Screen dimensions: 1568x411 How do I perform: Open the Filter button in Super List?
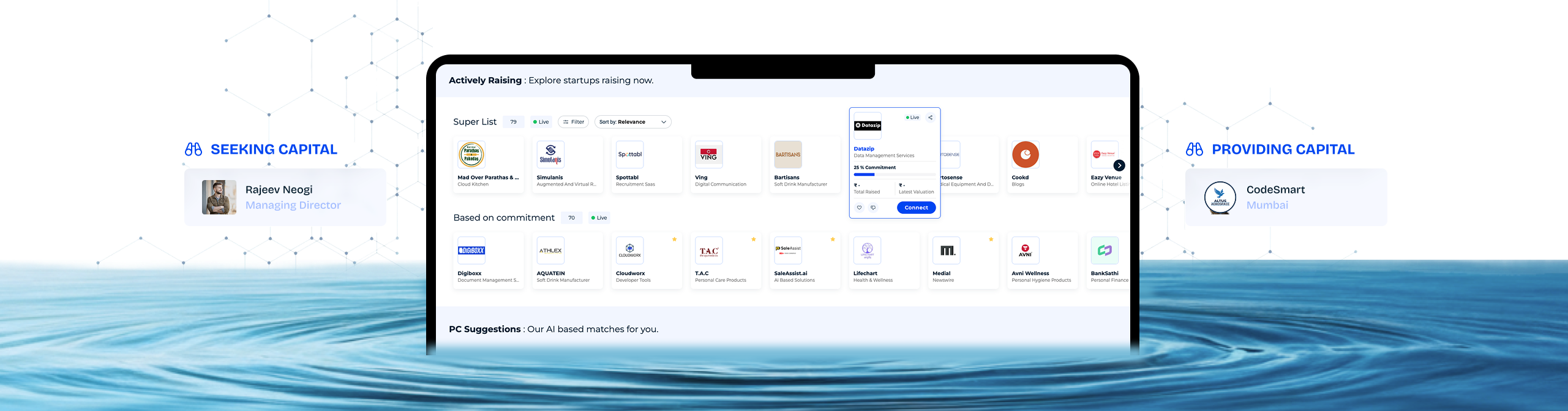coord(573,122)
